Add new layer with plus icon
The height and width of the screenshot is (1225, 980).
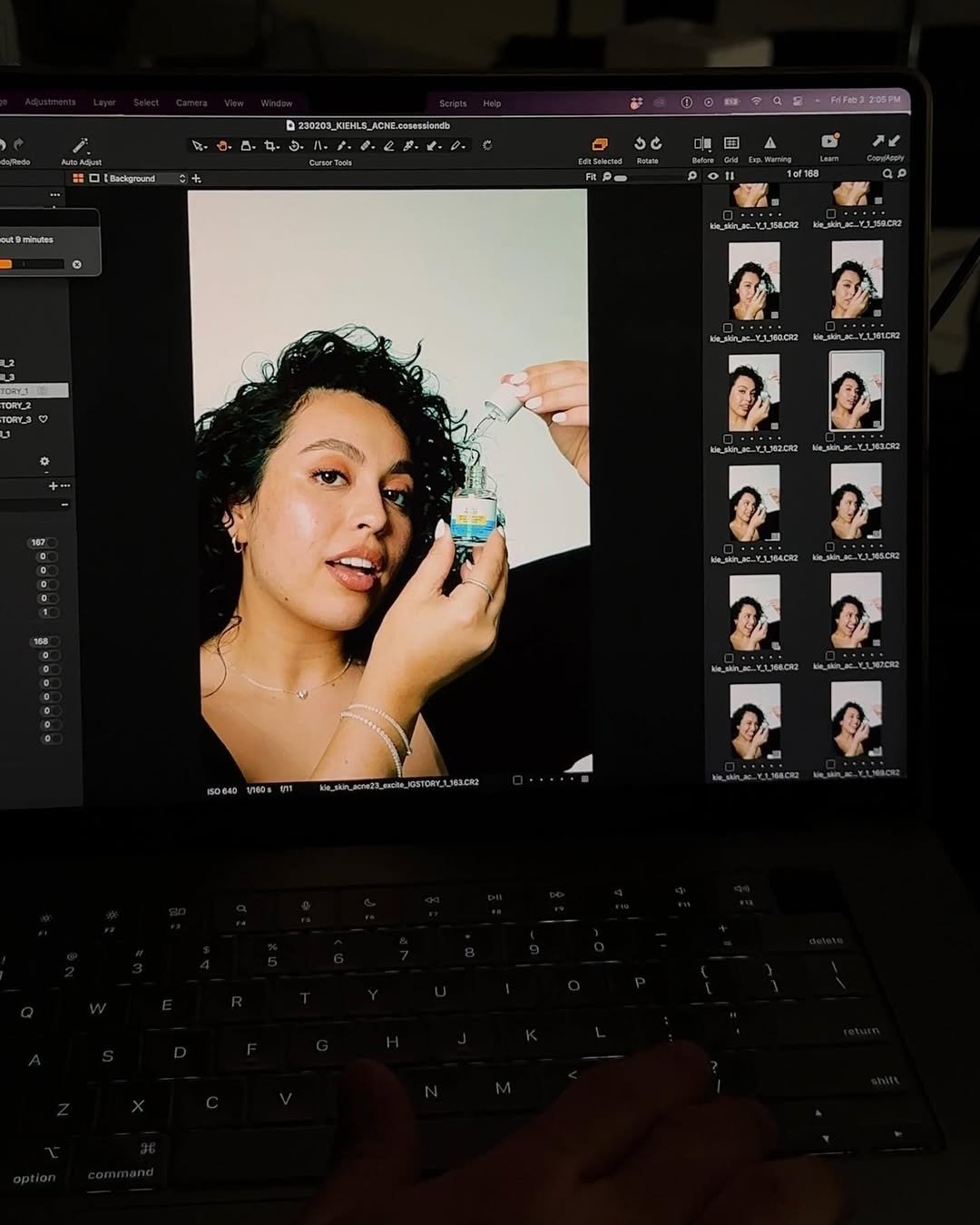coord(196,179)
